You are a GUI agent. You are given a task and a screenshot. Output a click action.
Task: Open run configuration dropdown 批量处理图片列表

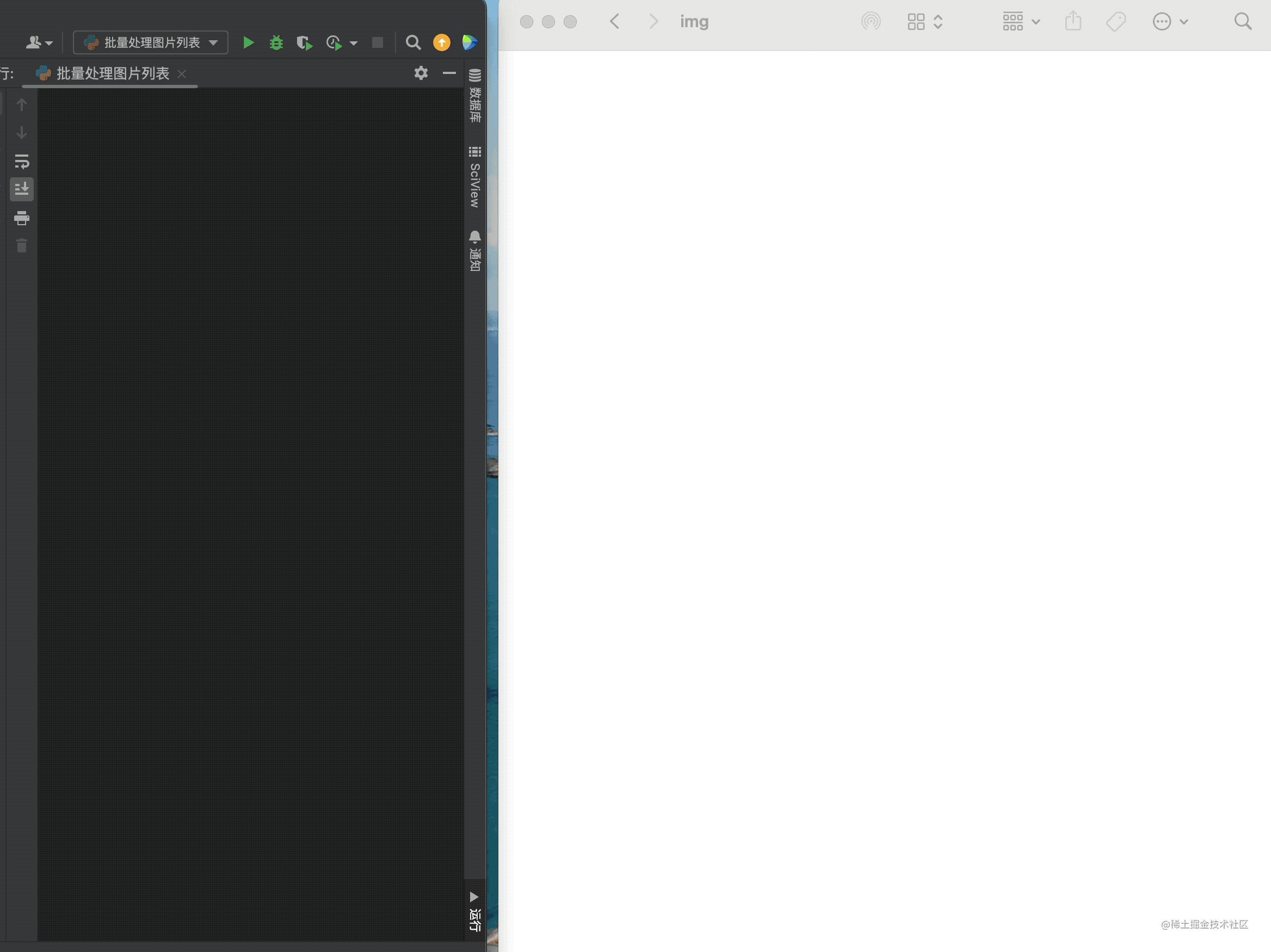[x=151, y=42]
